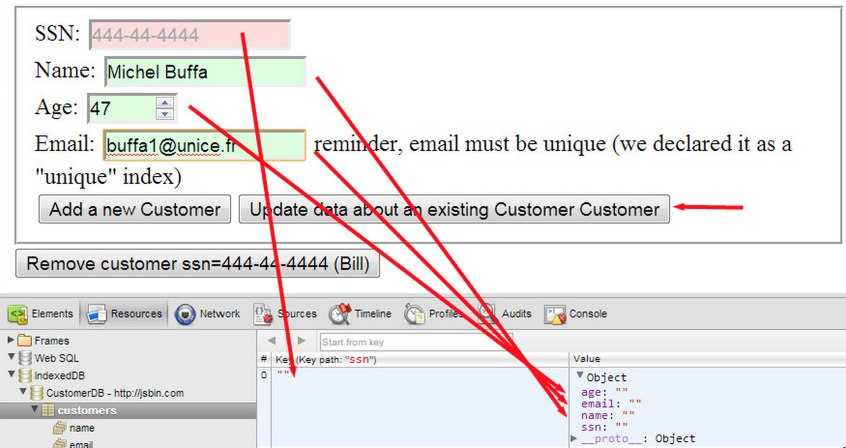Click Remove customer ssn=444-44-4444 button
Image resolution: width=846 pixels, height=448 pixels.
pyautogui.click(x=198, y=264)
